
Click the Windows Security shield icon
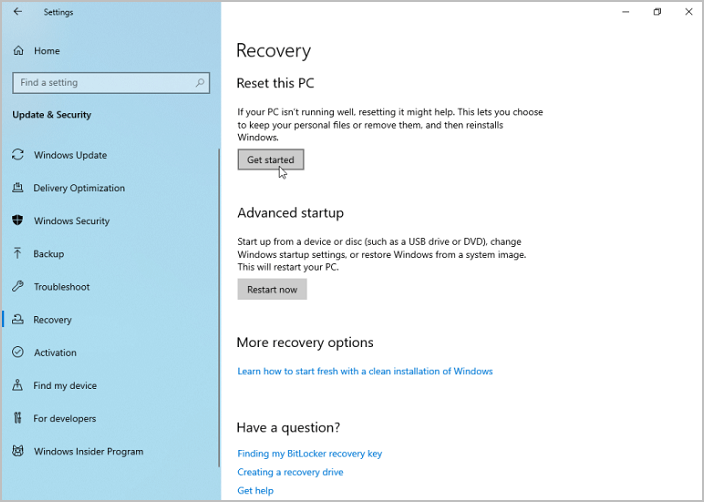pos(18,221)
